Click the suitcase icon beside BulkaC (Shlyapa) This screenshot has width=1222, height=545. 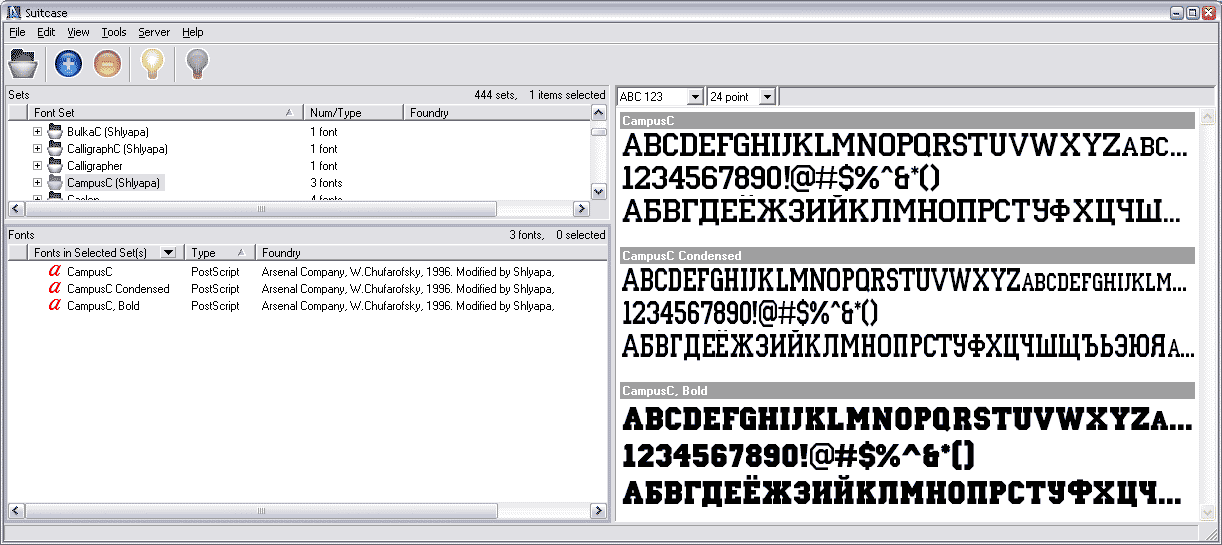click(x=55, y=132)
